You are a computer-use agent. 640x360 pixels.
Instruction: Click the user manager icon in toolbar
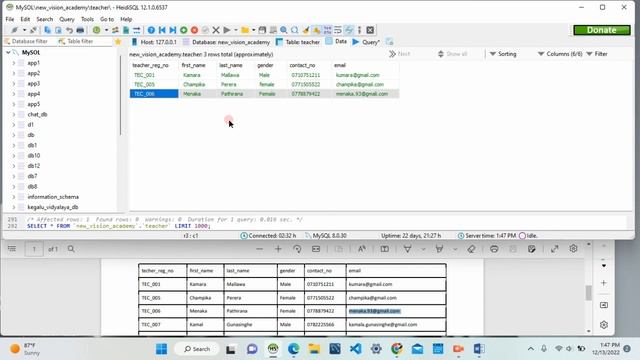click(x=116, y=30)
